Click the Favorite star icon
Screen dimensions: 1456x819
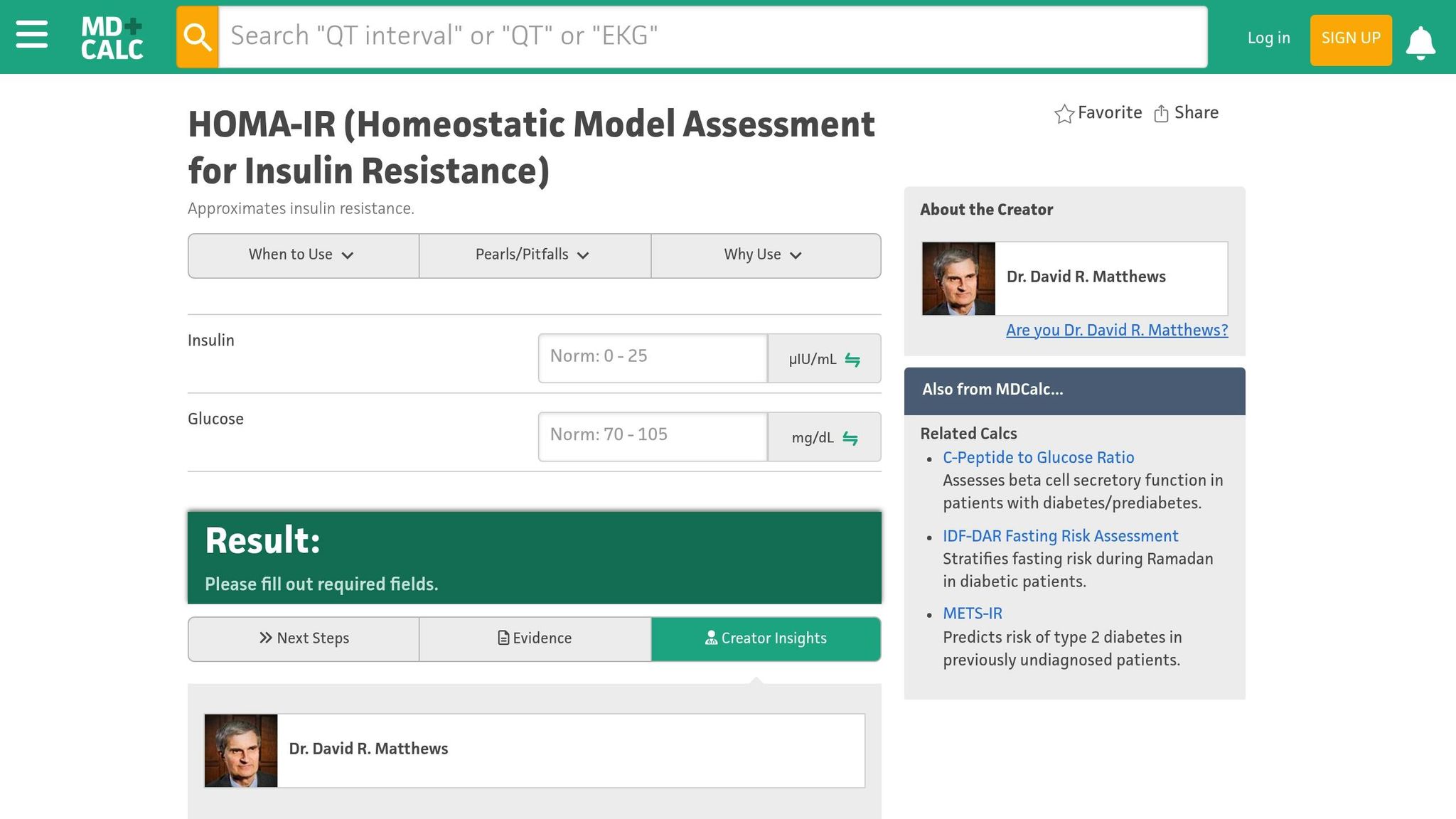(x=1064, y=114)
